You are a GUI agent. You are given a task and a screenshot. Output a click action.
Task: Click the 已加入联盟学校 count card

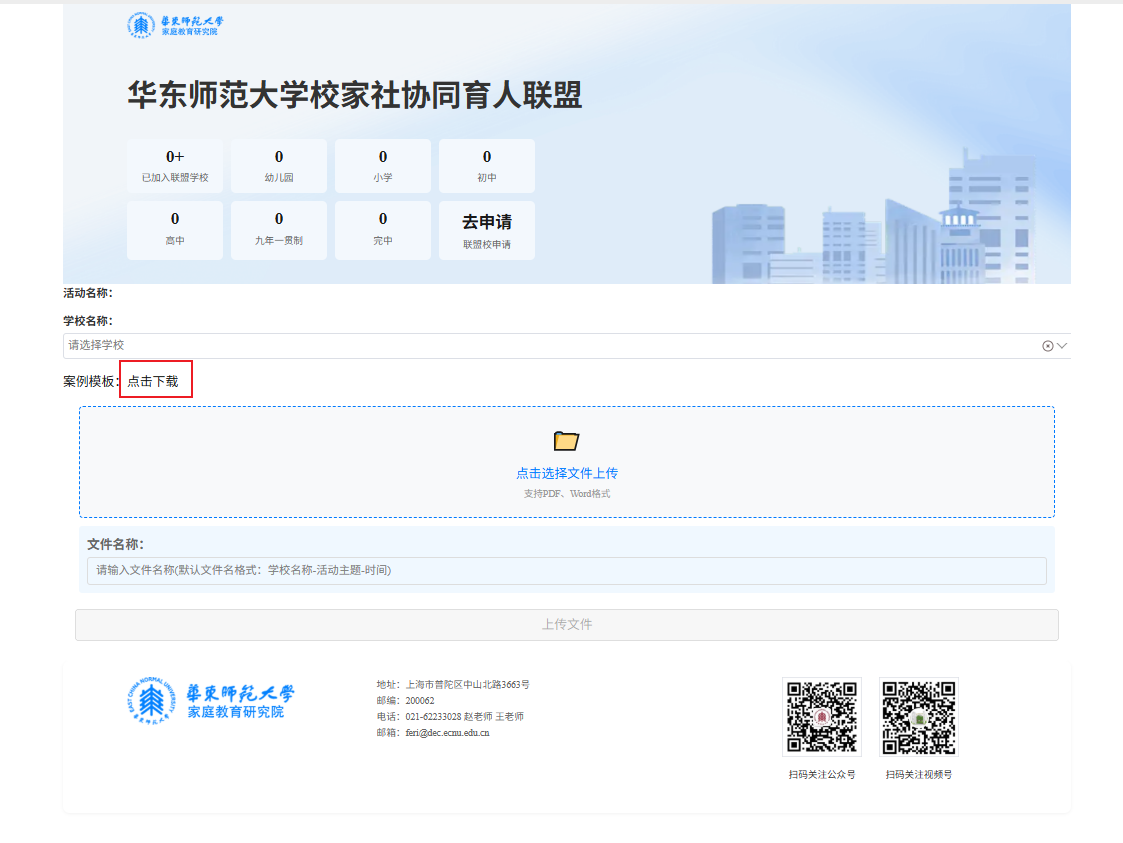click(x=175, y=166)
